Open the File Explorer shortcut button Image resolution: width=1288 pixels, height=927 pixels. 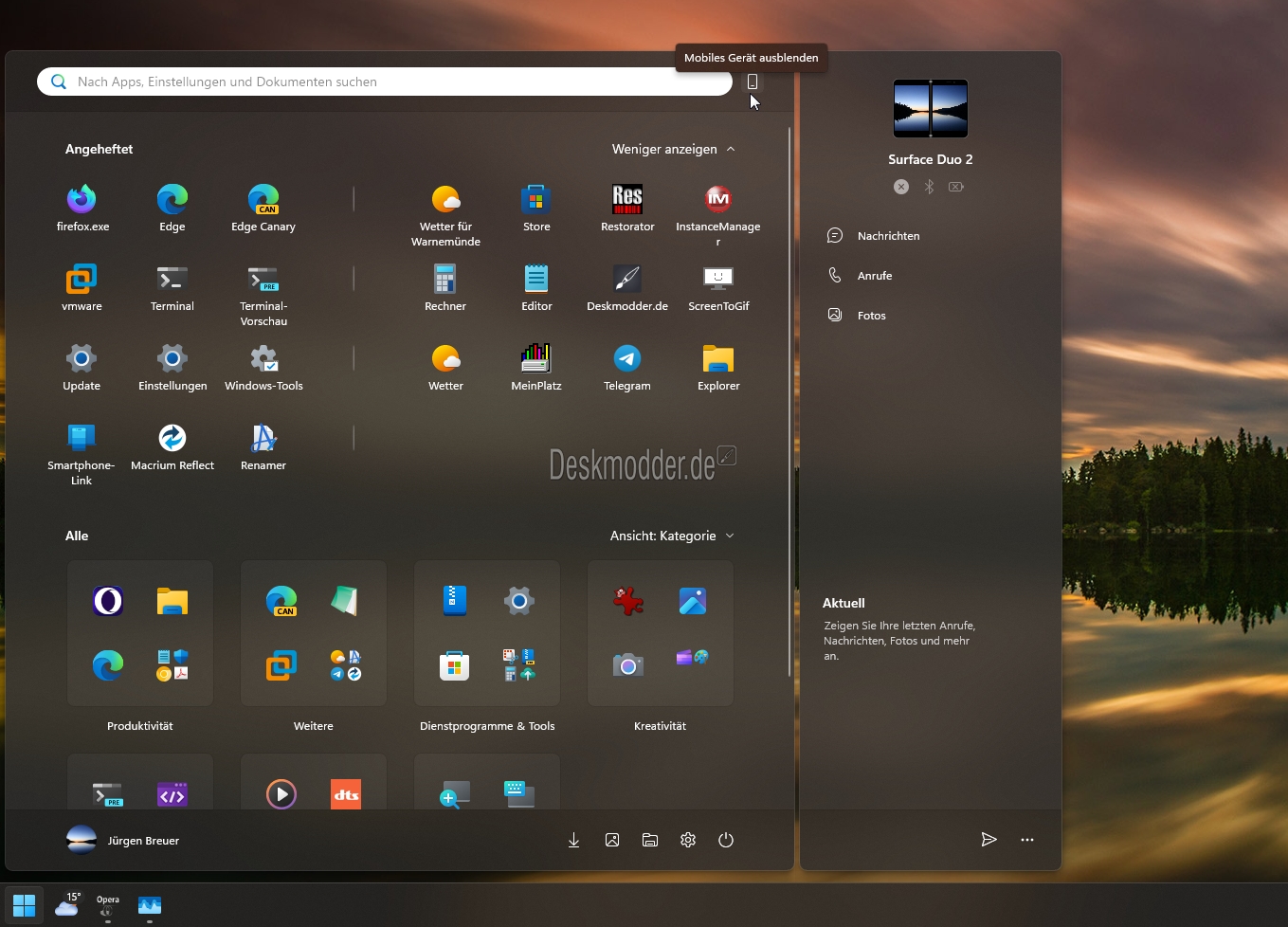click(650, 840)
